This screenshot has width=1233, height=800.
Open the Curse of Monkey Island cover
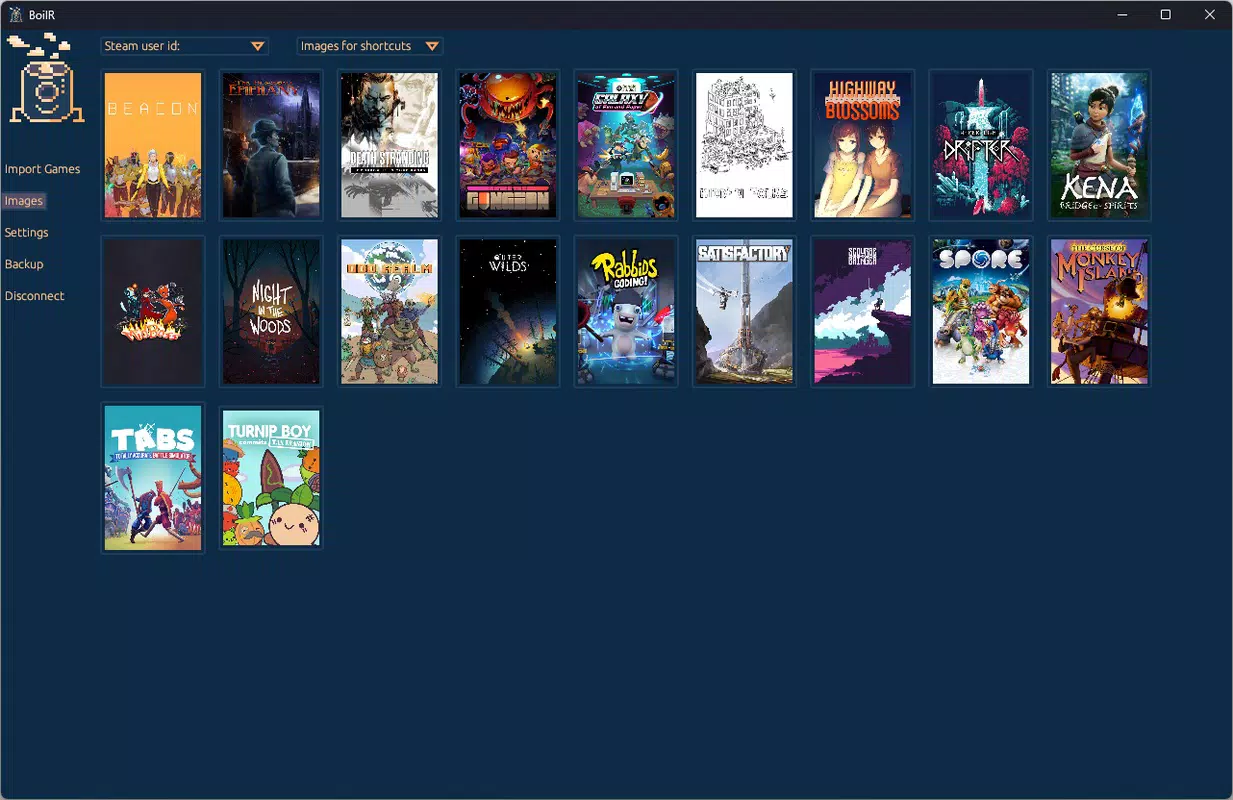click(x=1098, y=311)
